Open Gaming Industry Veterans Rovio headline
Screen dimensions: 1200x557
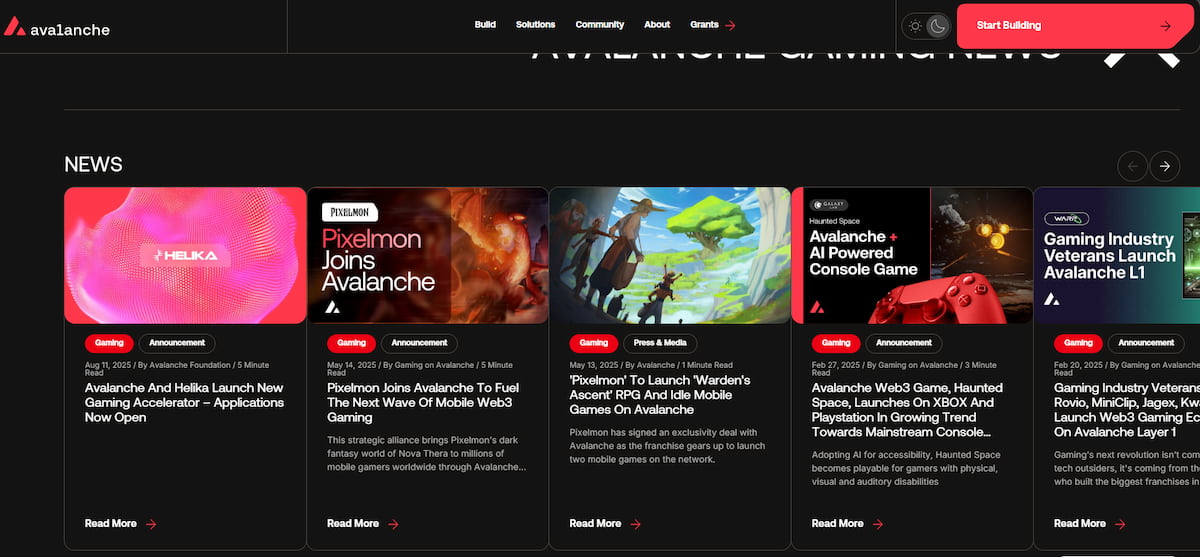click(1127, 409)
